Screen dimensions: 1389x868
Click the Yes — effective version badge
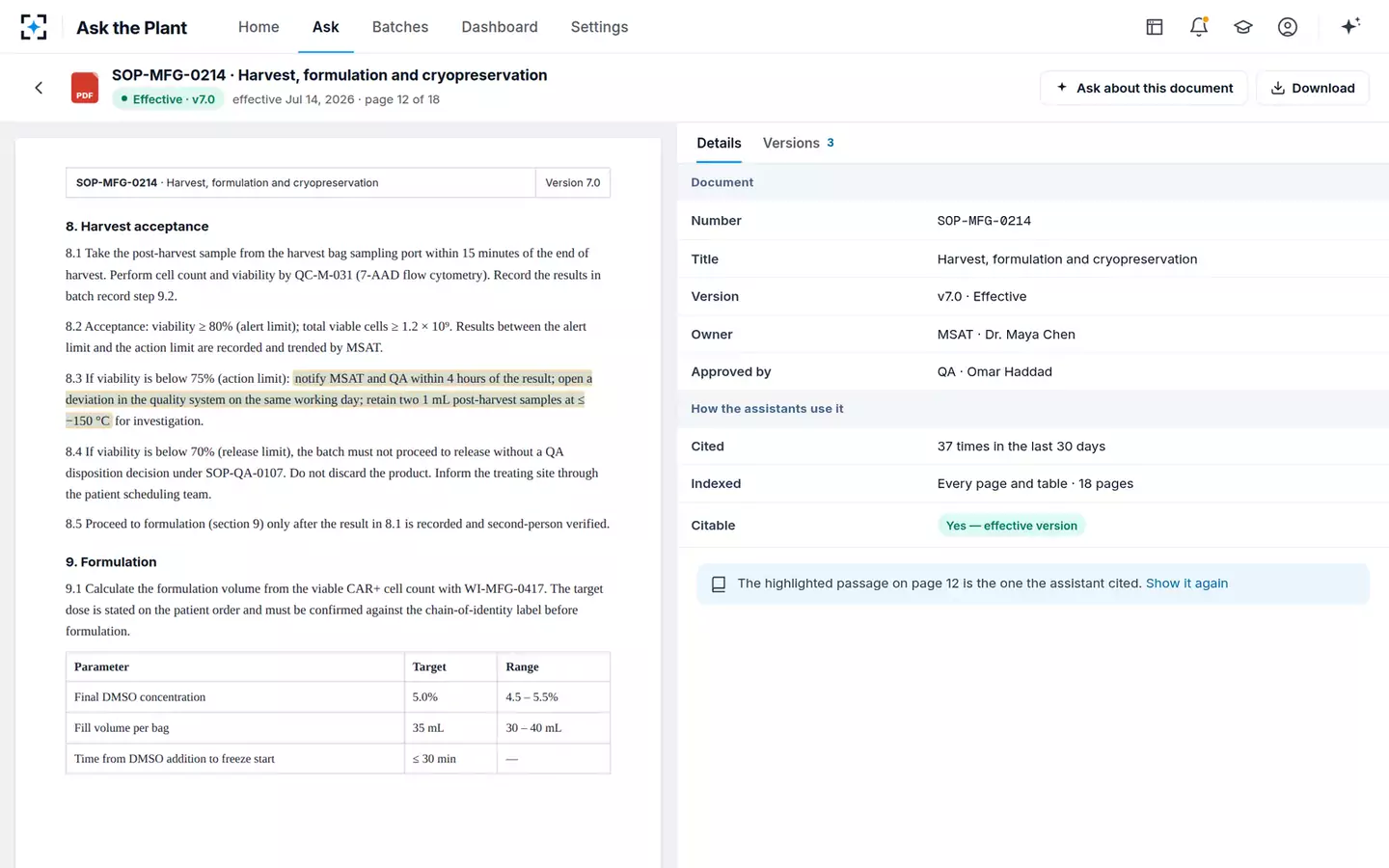[1011, 526]
